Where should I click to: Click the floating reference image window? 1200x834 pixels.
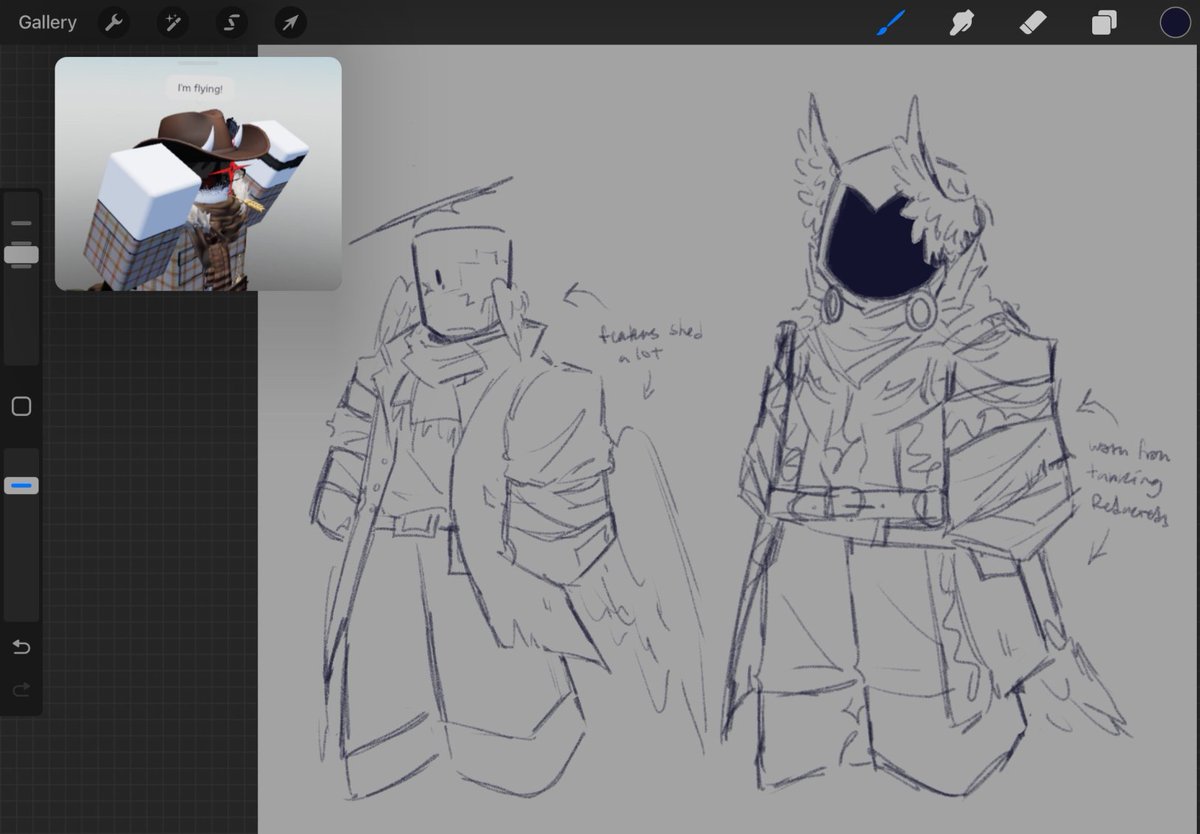pyautogui.click(x=198, y=174)
